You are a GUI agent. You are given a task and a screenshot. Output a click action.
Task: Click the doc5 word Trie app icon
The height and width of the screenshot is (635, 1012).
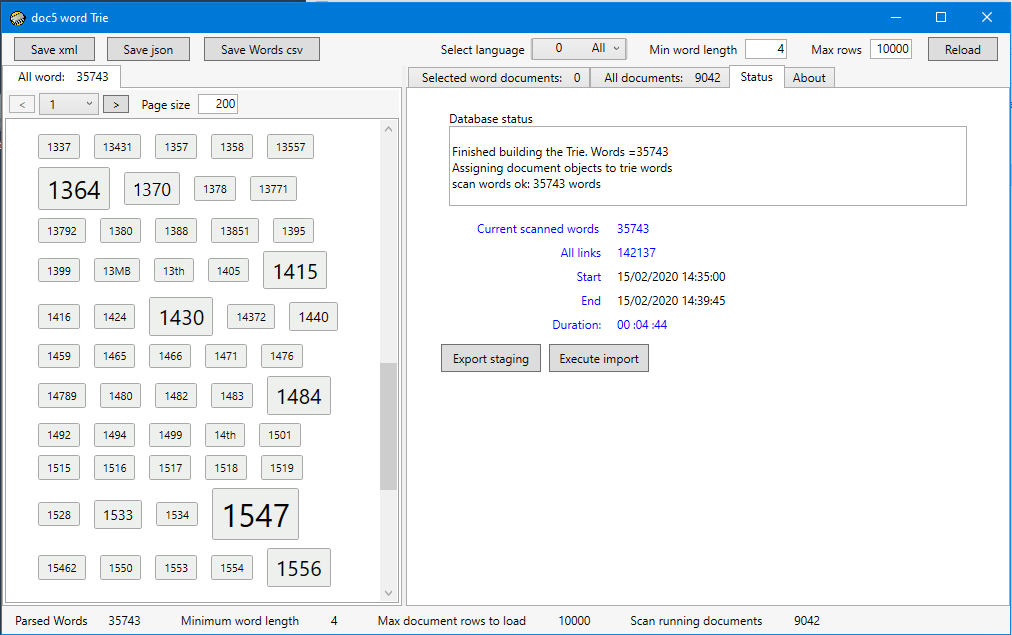point(17,17)
